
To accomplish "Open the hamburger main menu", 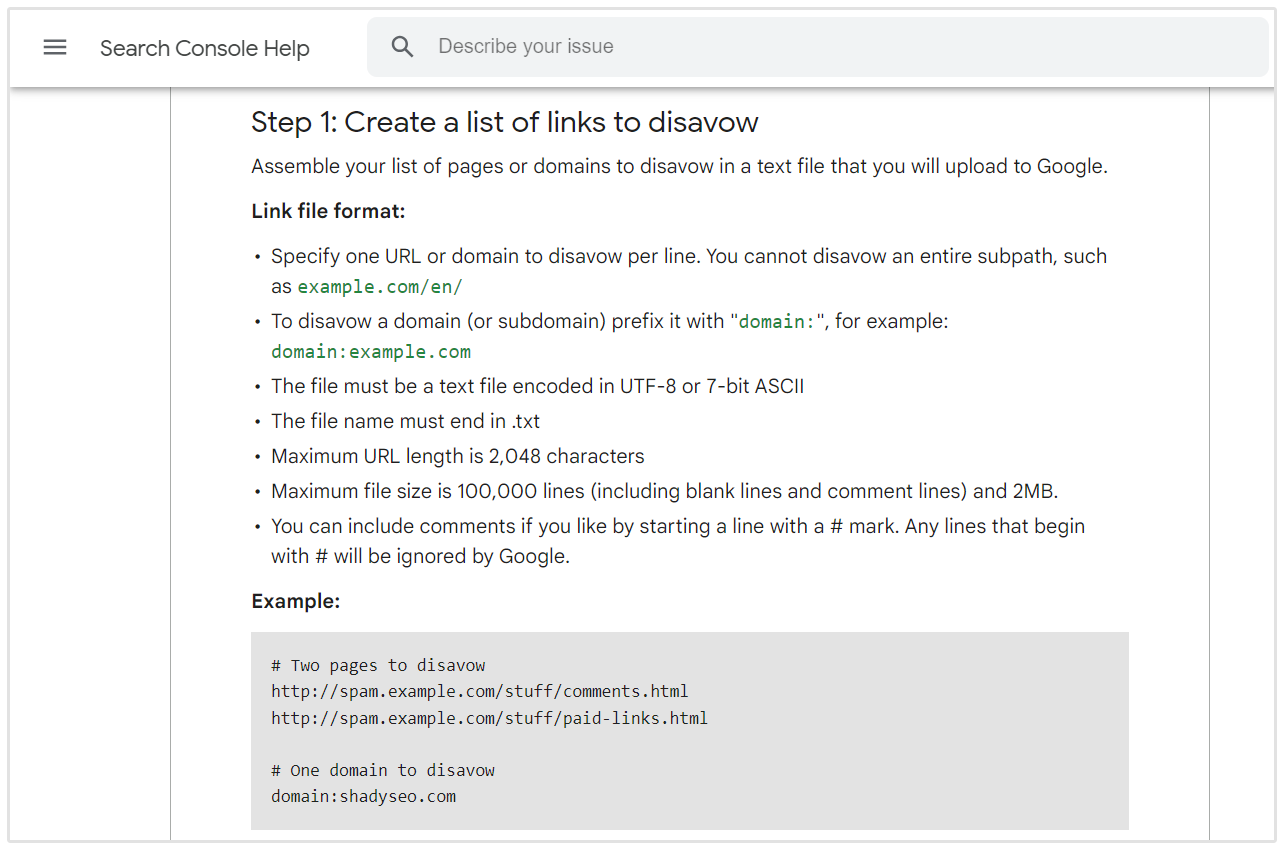I will pos(55,47).
